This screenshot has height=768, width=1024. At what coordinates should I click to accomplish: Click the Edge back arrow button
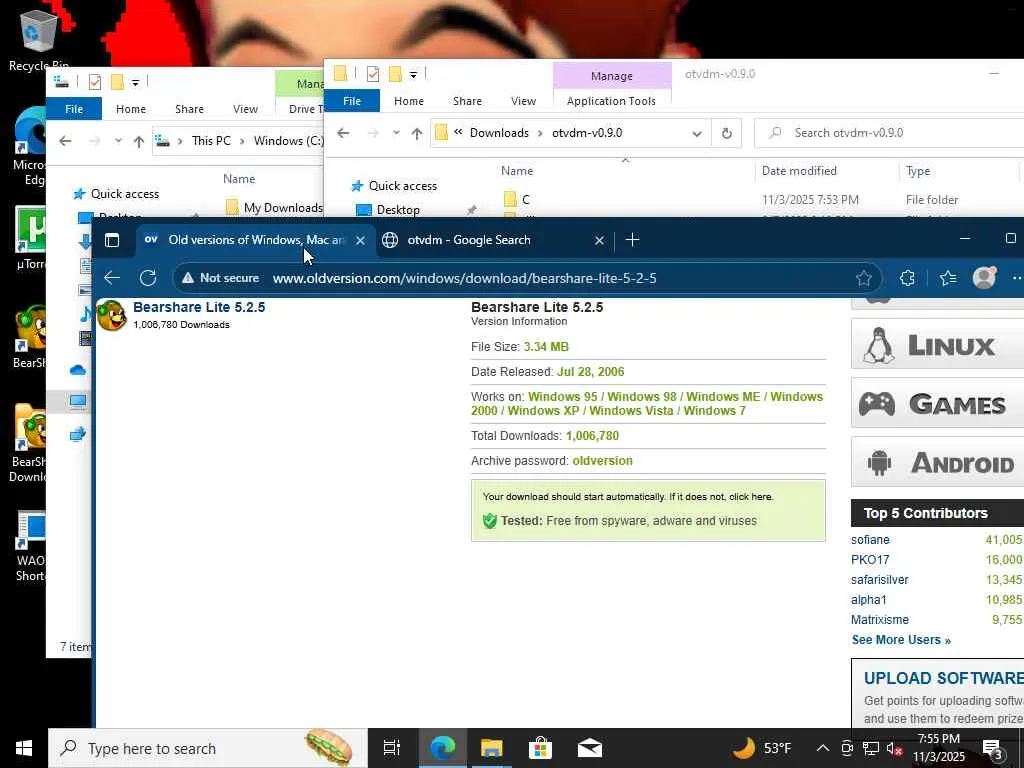pos(112,278)
